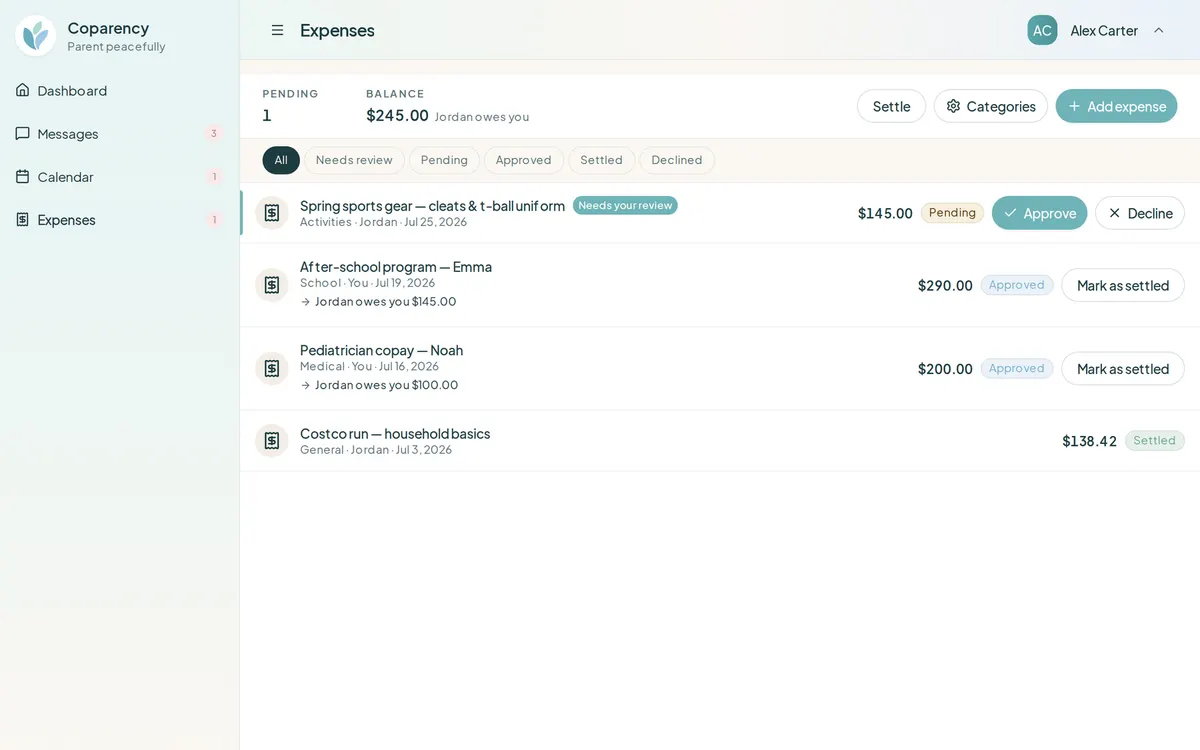Click the Coparency leaf logo
The image size is (1200, 750).
tap(36, 36)
